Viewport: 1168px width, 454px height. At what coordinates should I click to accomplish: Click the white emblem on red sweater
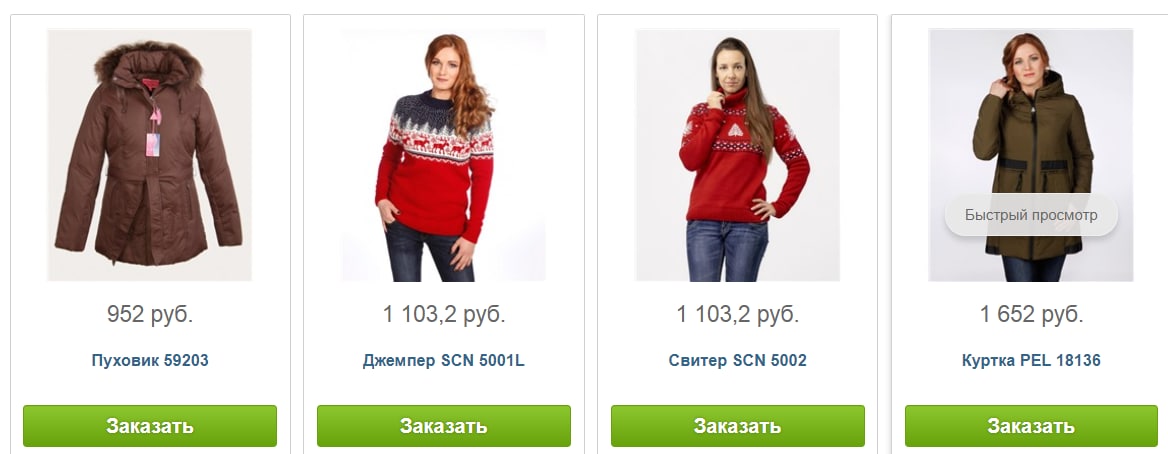tap(735, 130)
